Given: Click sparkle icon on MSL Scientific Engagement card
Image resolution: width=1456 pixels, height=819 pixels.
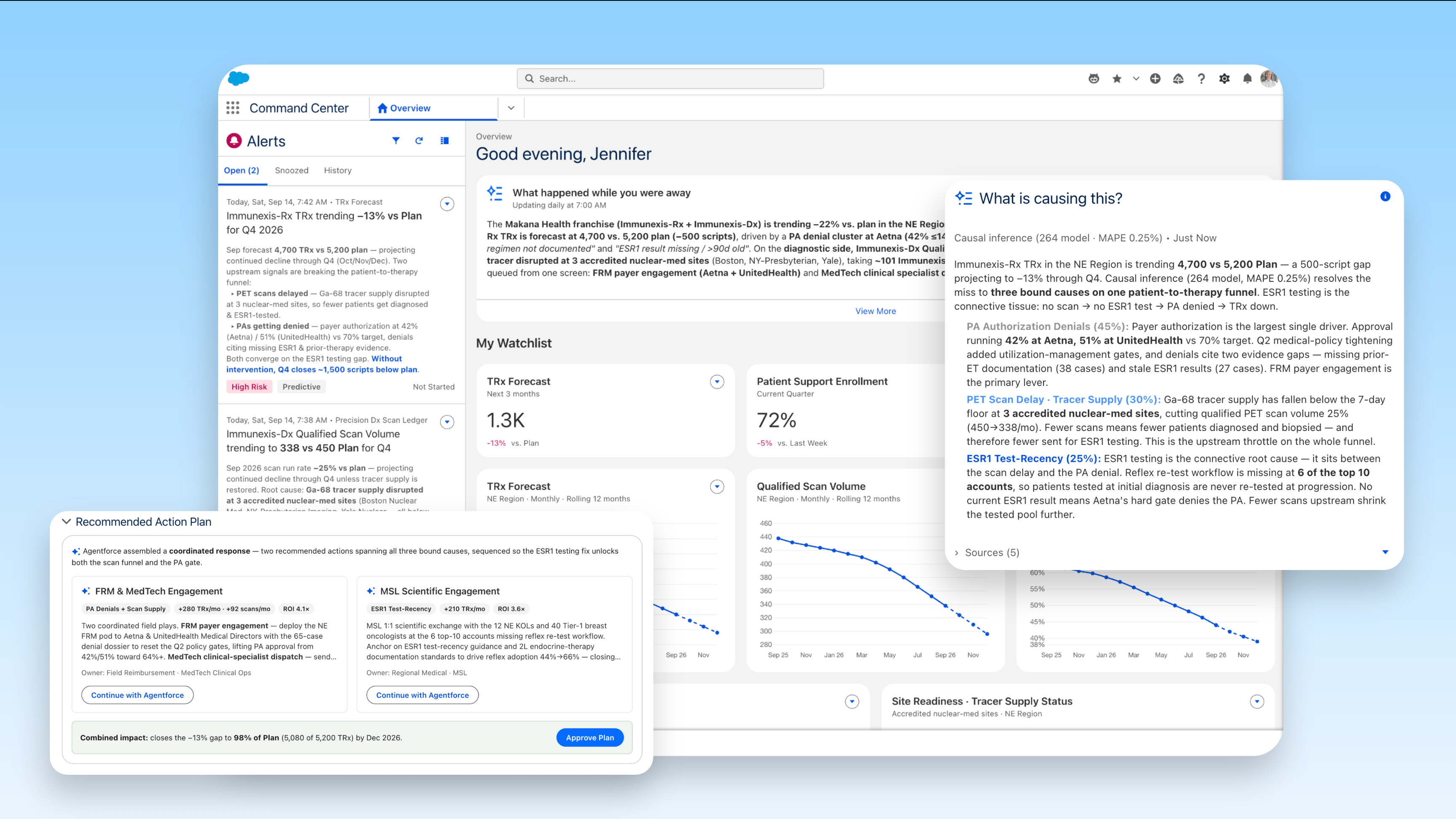Looking at the screenshot, I should [x=371, y=591].
